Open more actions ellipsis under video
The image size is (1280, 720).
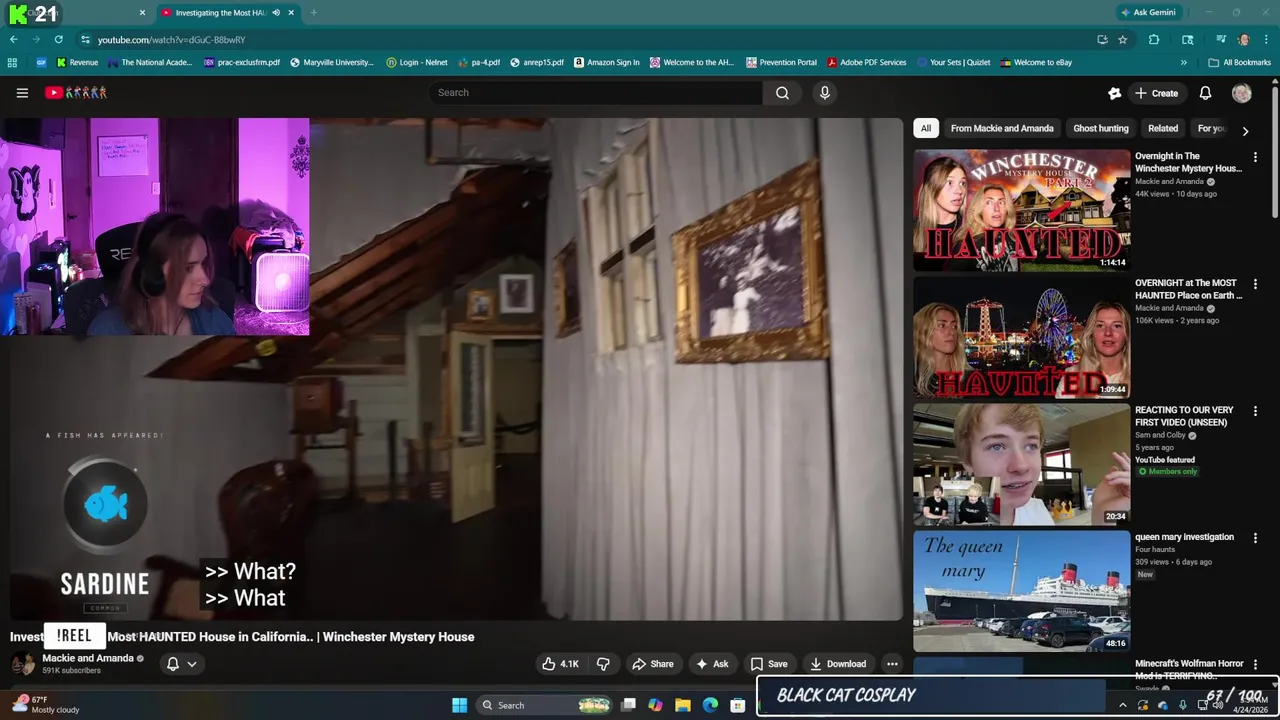(x=892, y=664)
